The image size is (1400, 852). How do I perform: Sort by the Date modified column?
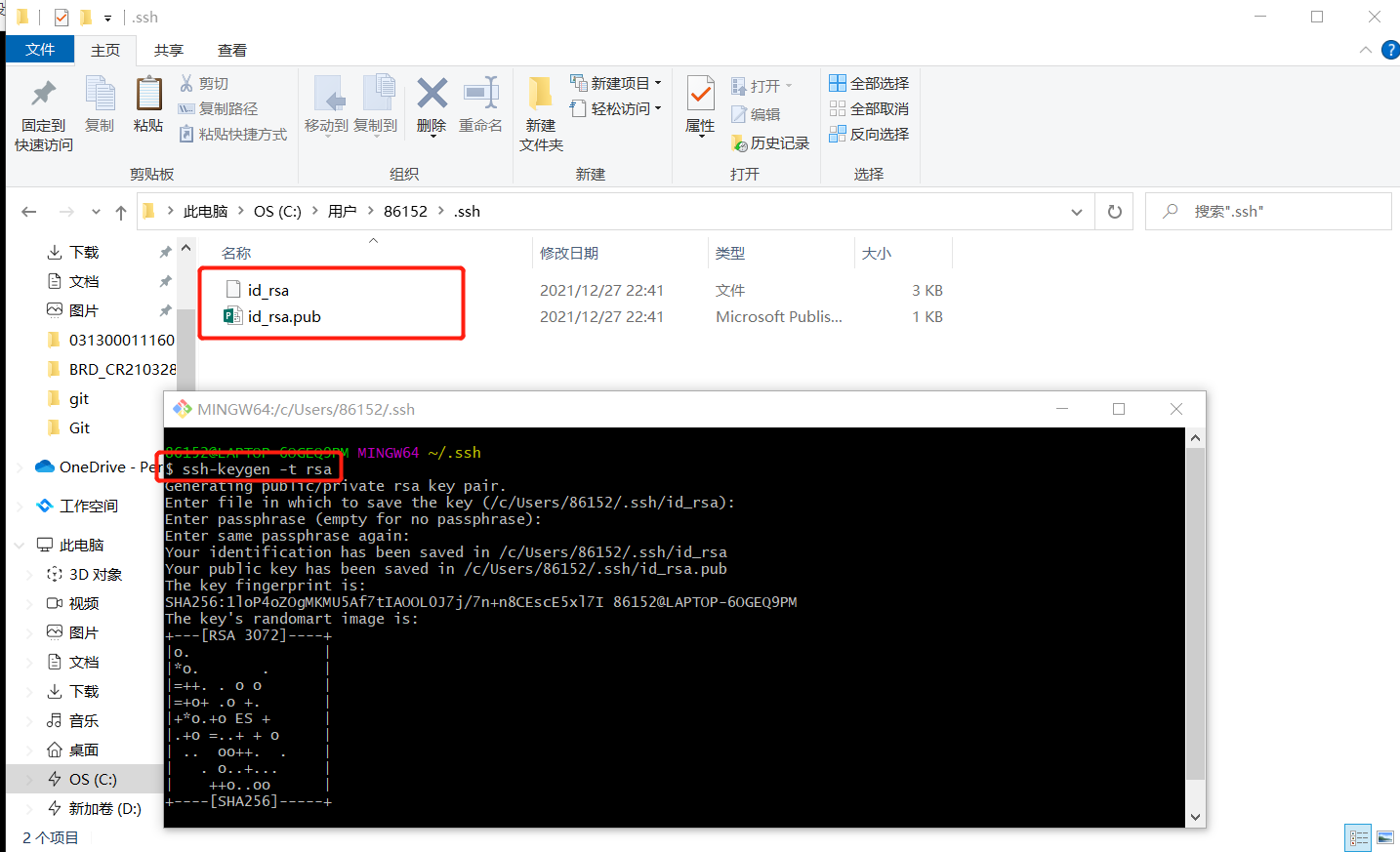pyautogui.click(x=569, y=253)
